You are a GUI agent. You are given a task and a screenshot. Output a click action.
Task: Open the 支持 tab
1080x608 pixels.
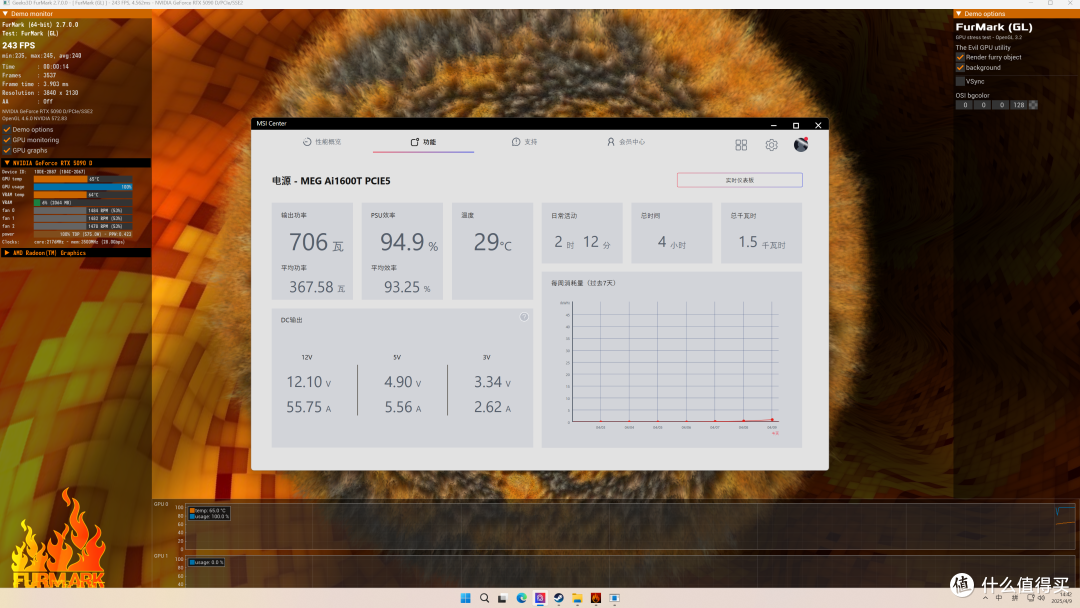pos(524,142)
